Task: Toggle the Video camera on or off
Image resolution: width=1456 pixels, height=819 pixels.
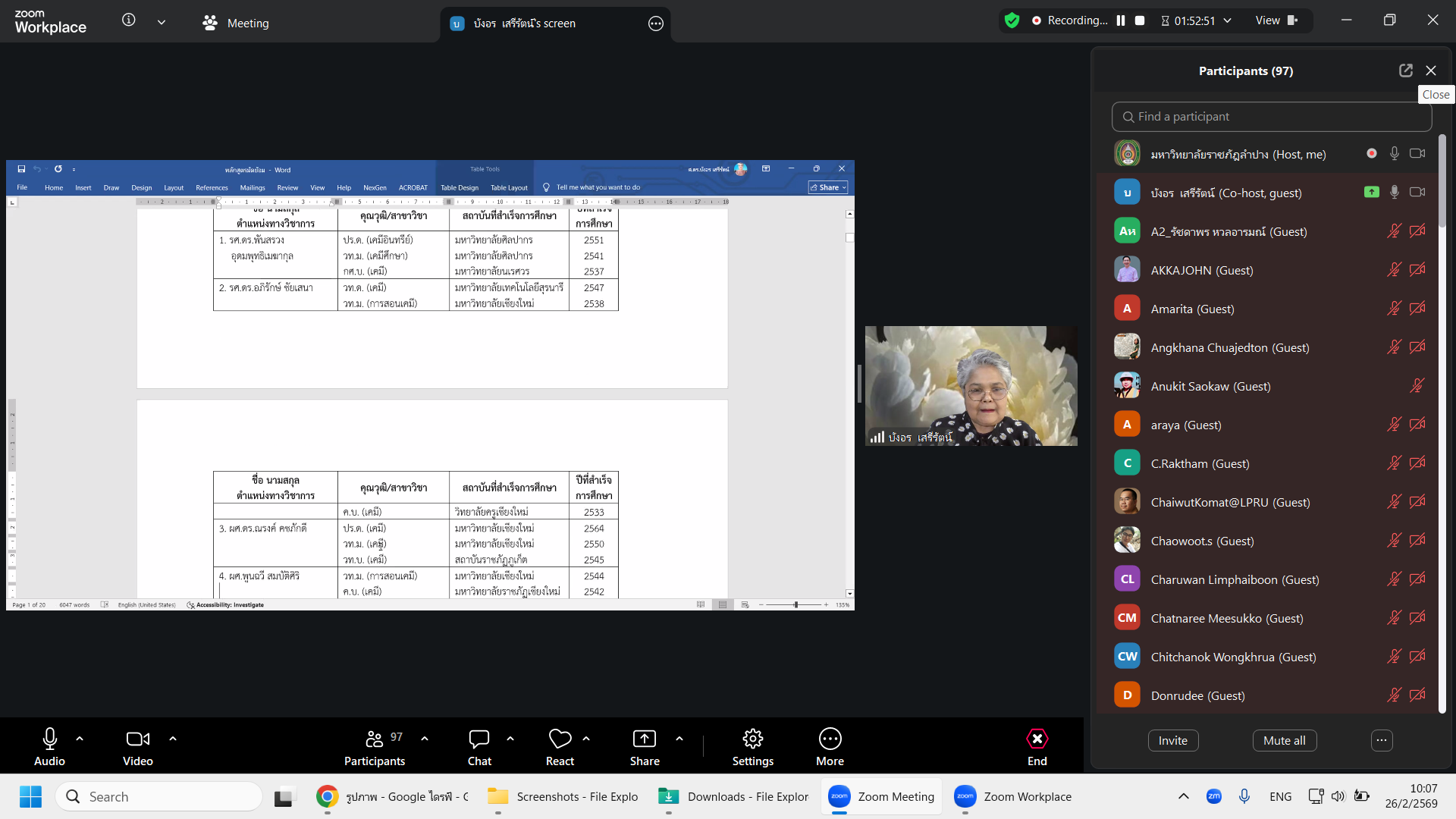Action: 137,739
